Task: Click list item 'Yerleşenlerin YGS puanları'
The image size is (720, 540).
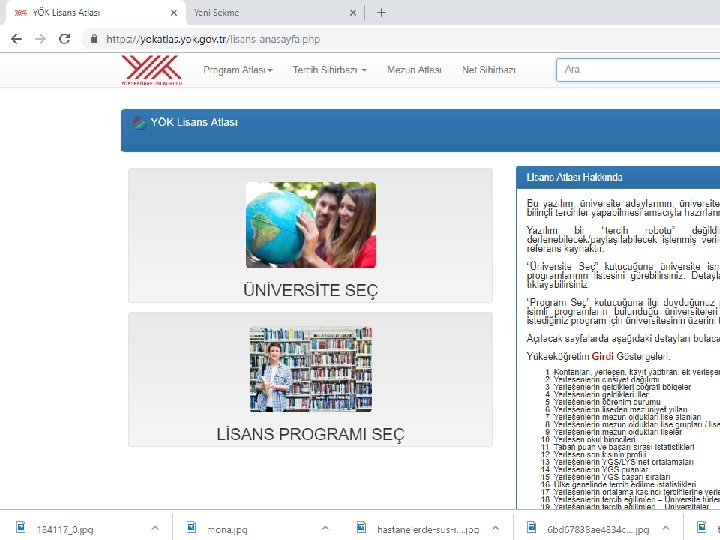Action: point(601,469)
